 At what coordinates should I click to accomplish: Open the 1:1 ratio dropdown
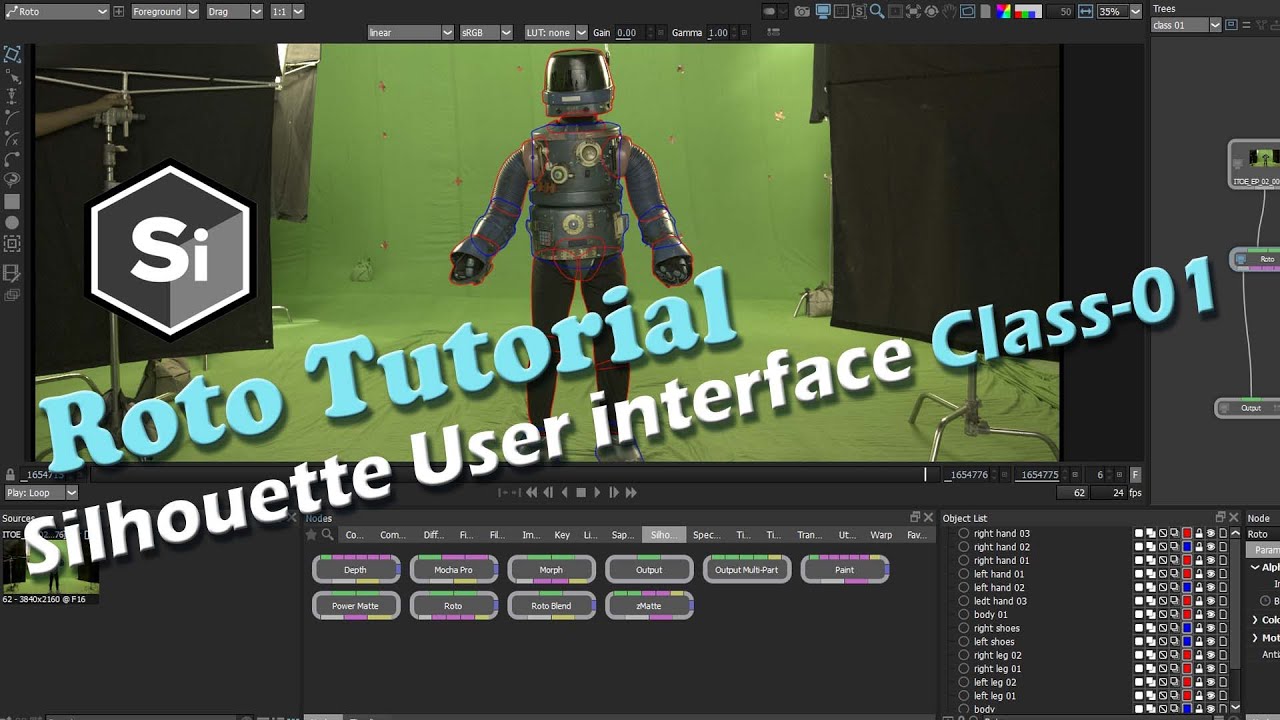(288, 11)
